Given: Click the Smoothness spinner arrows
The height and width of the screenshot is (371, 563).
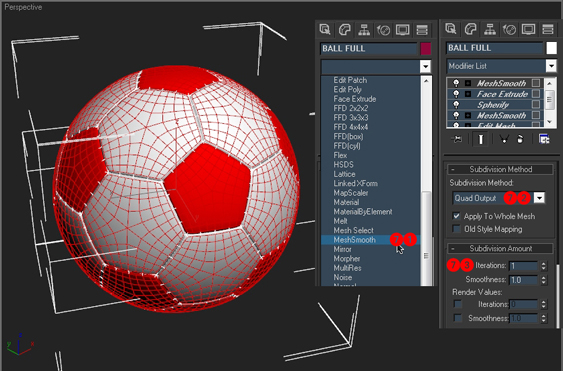Looking at the screenshot, I should click(x=543, y=280).
